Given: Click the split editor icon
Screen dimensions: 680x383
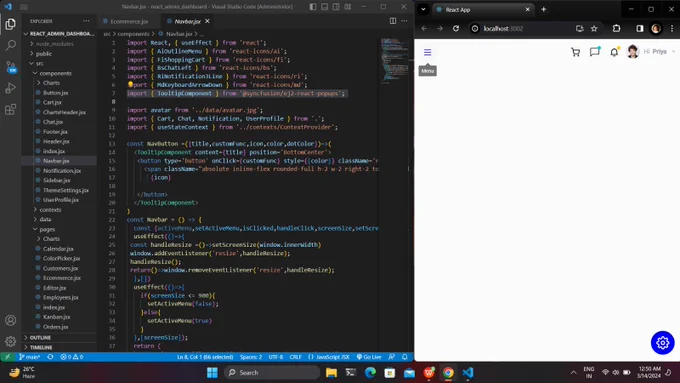Looking at the screenshot, I should pyautogui.click(x=392, y=21).
